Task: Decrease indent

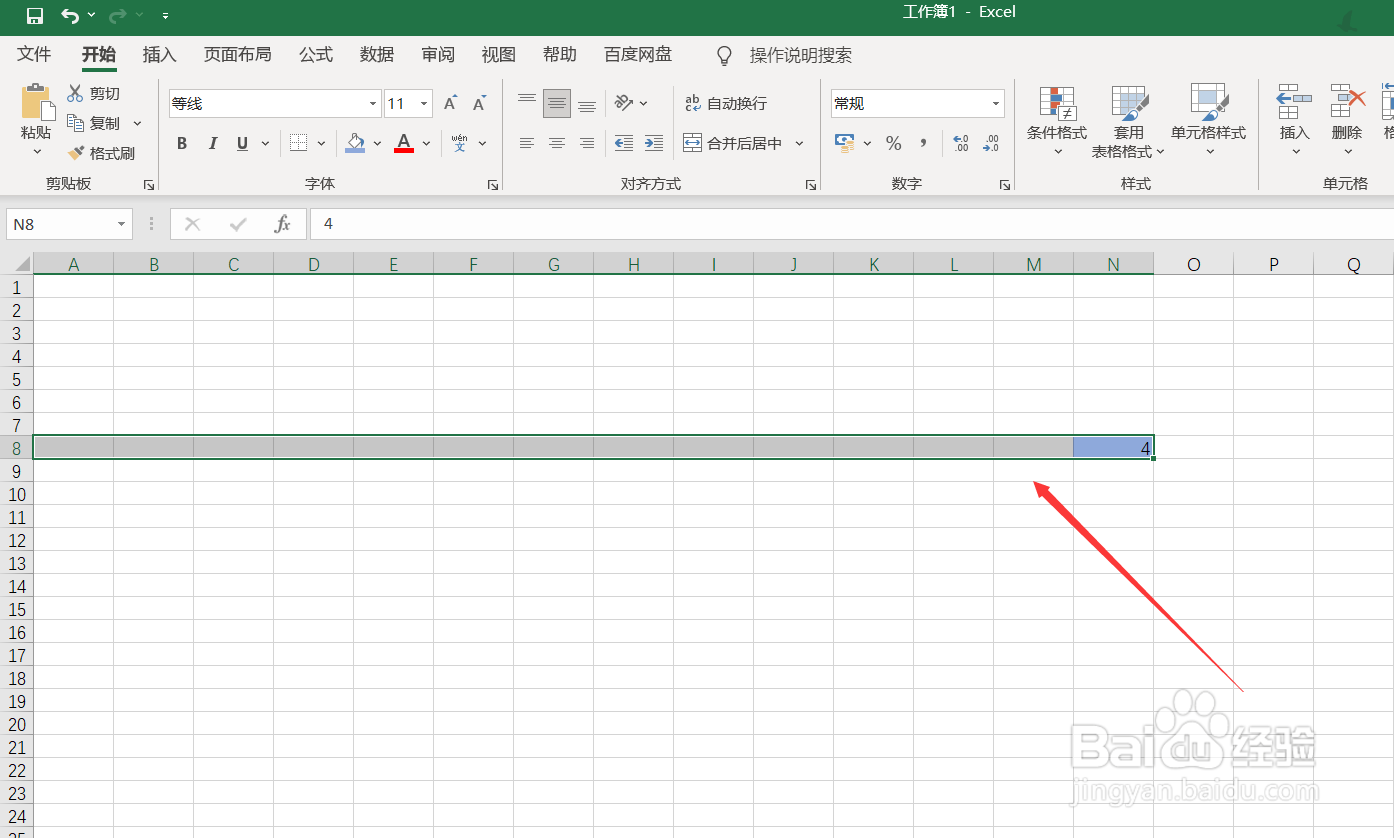Action: pyautogui.click(x=624, y=143)
